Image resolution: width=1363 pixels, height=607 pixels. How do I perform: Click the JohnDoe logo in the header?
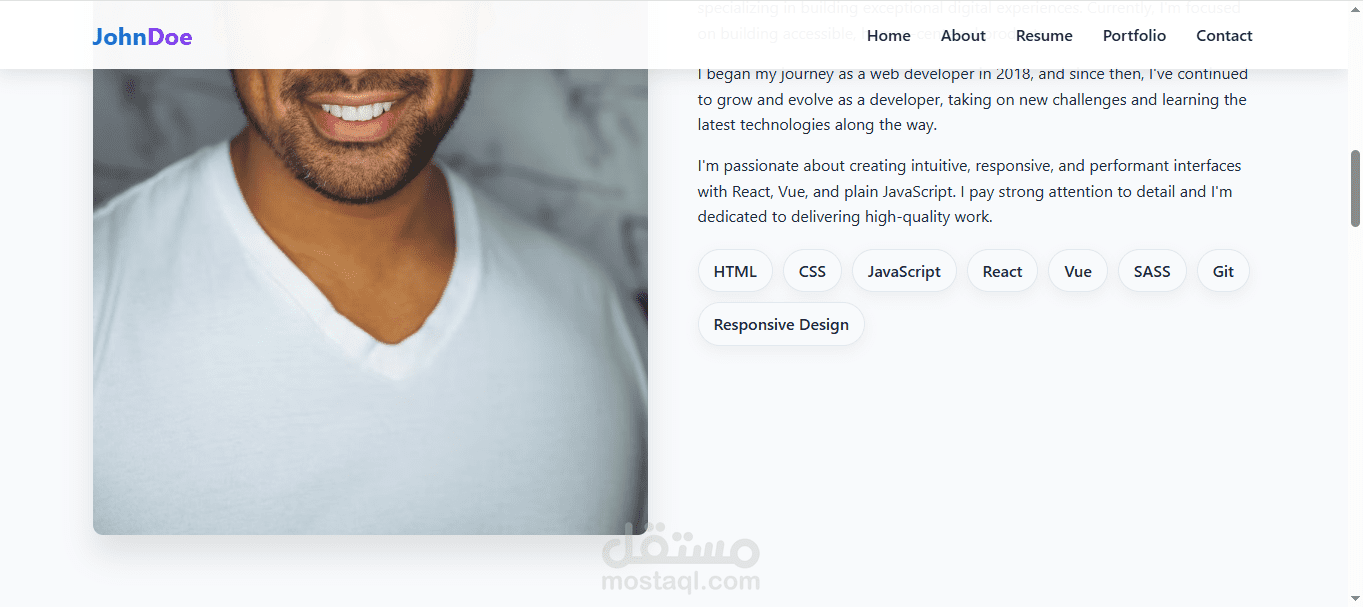(x=142, y=37)
